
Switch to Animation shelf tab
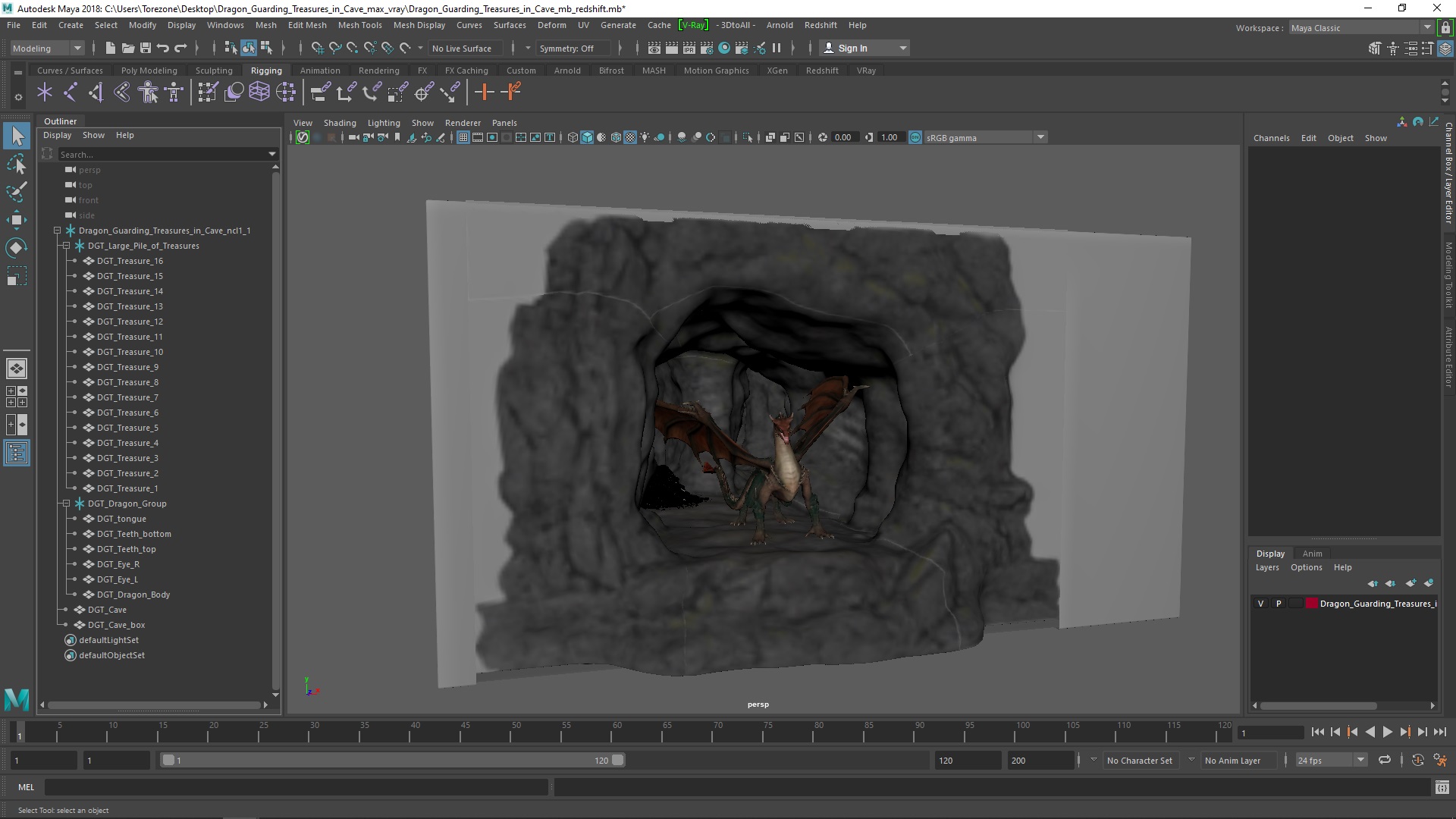(x=320, y=71)
